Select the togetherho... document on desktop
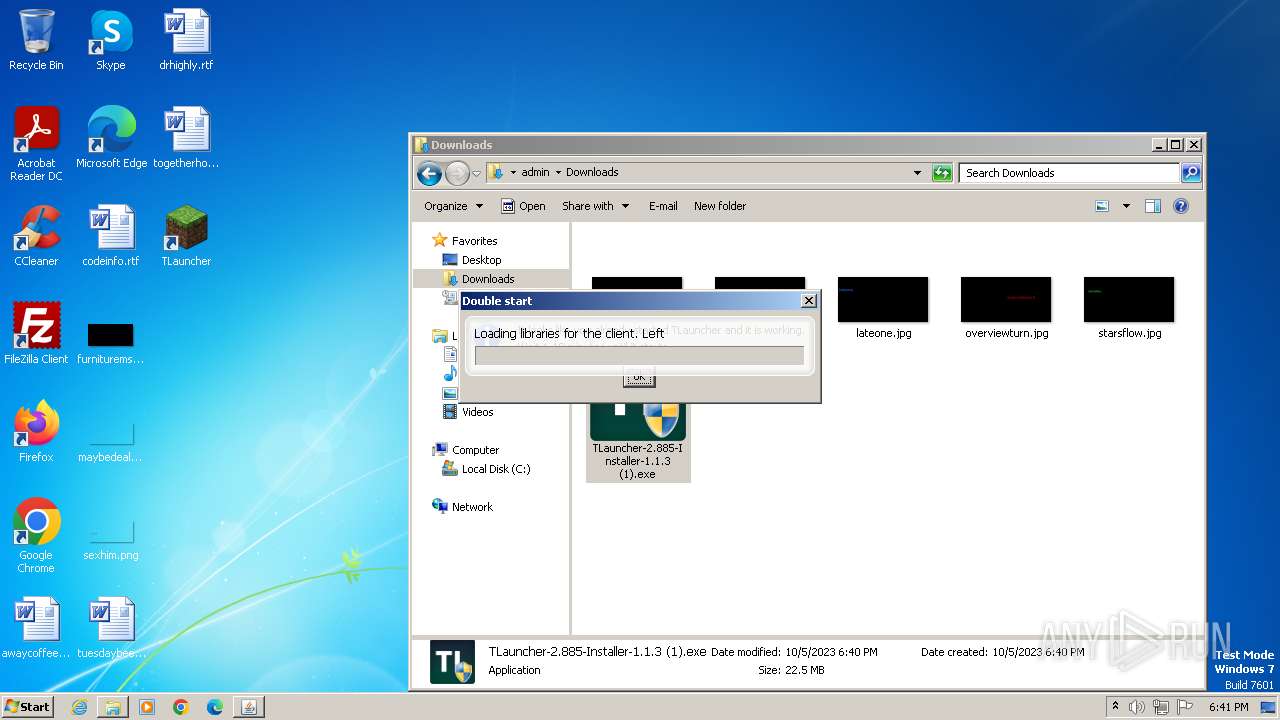The width and height of the screenshot is (1280, 720). tap(186, 138)
